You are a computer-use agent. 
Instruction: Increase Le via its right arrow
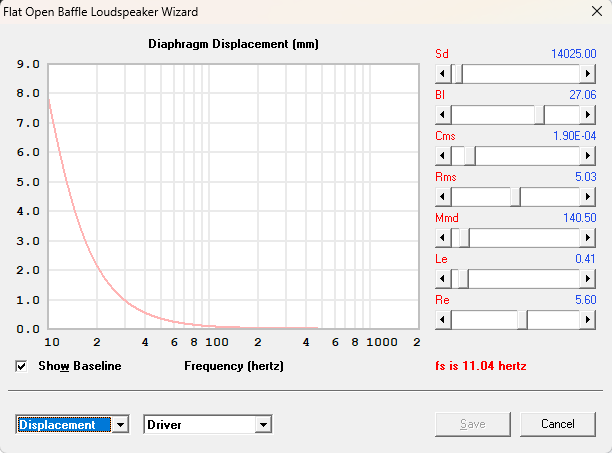(x=587, y=279)
